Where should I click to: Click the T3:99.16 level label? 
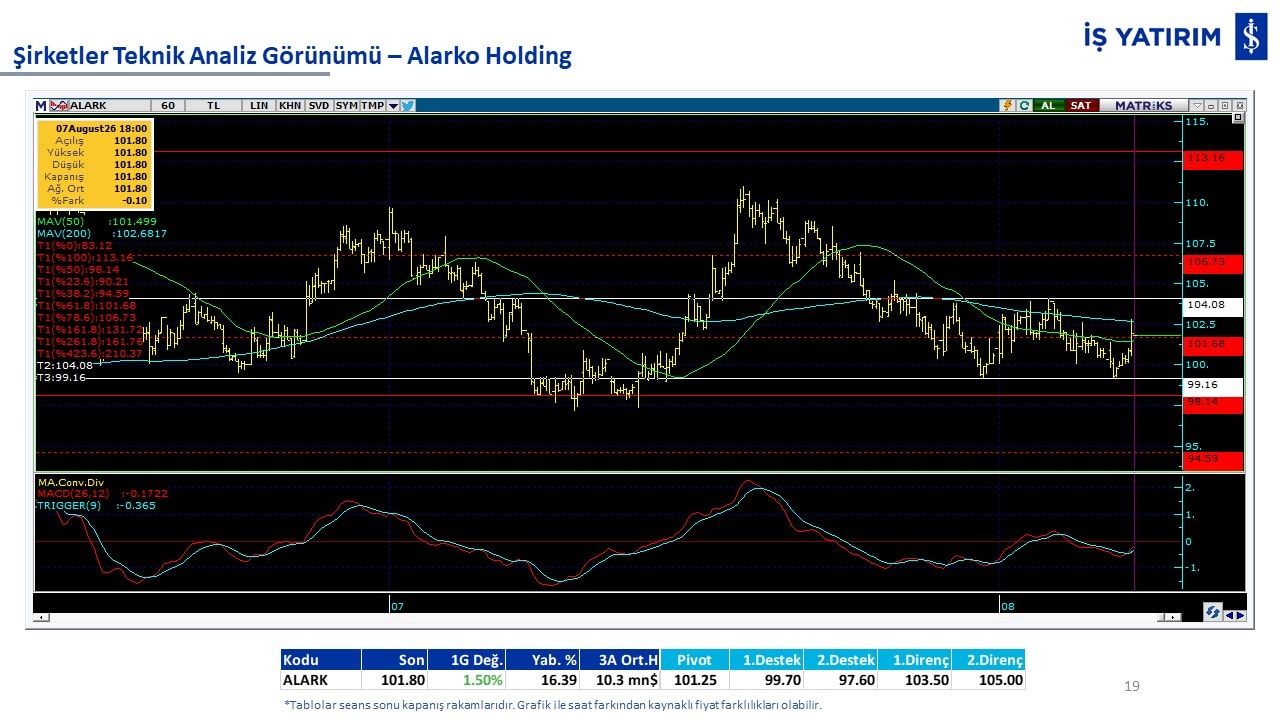click(x=62, y=378)
